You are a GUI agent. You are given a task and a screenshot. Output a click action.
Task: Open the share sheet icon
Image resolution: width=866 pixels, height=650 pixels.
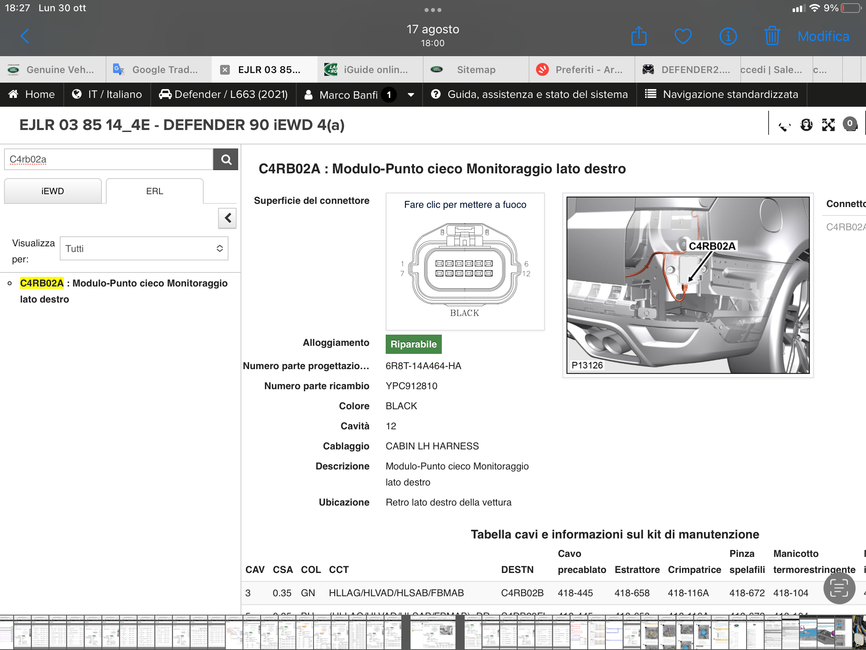[639, 36]
